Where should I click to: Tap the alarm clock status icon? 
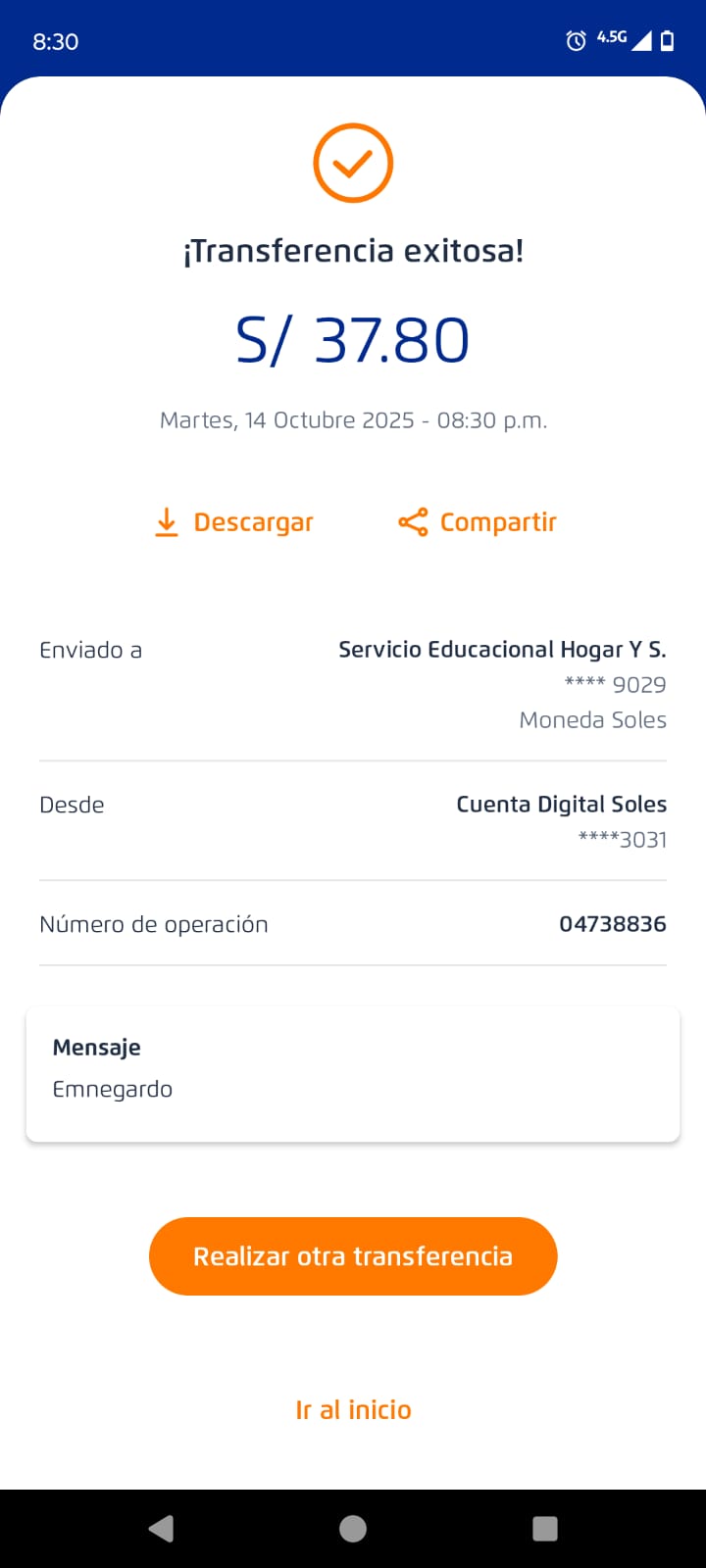pyautogui.click(x=577, y=40)
